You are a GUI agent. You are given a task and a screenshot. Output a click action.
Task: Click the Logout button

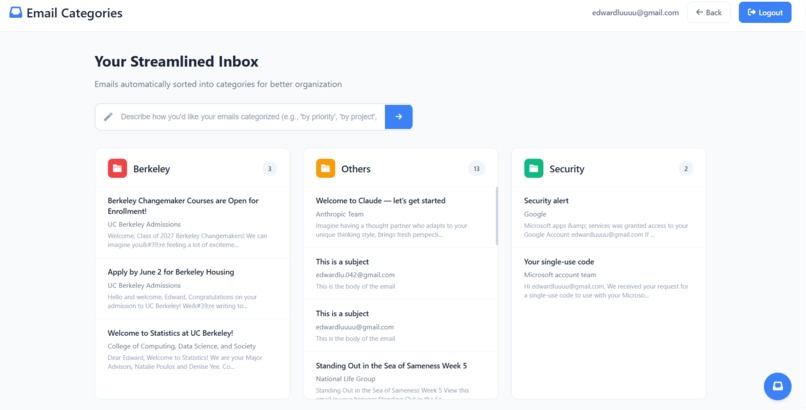coord(765,12)
